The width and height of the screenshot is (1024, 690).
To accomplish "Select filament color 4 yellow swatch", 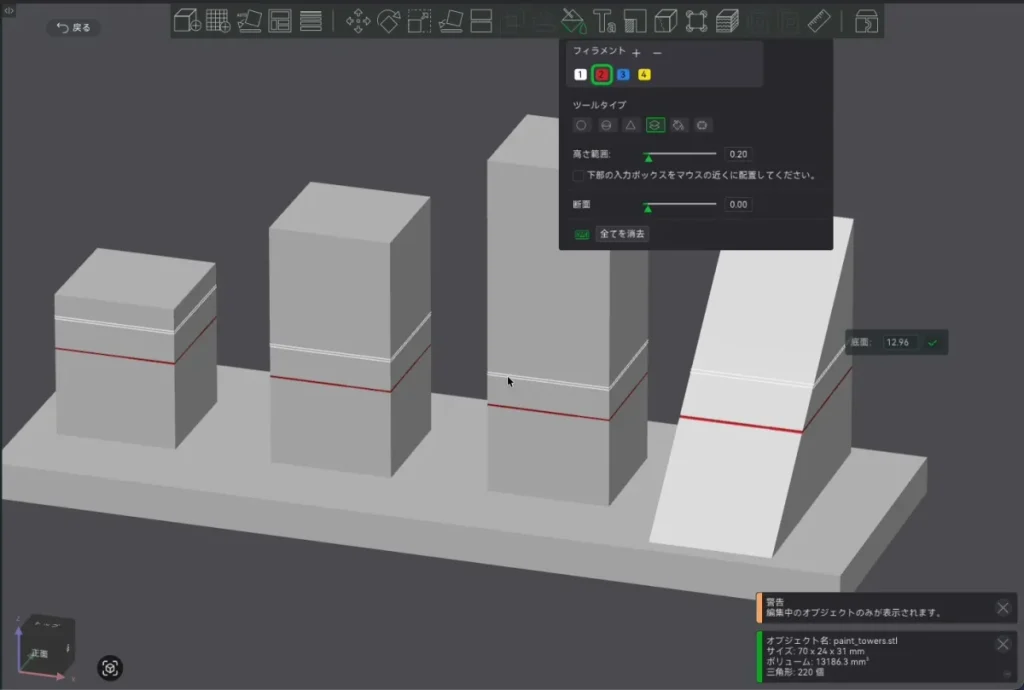I will pyautogui.click(x=644, y=74).
